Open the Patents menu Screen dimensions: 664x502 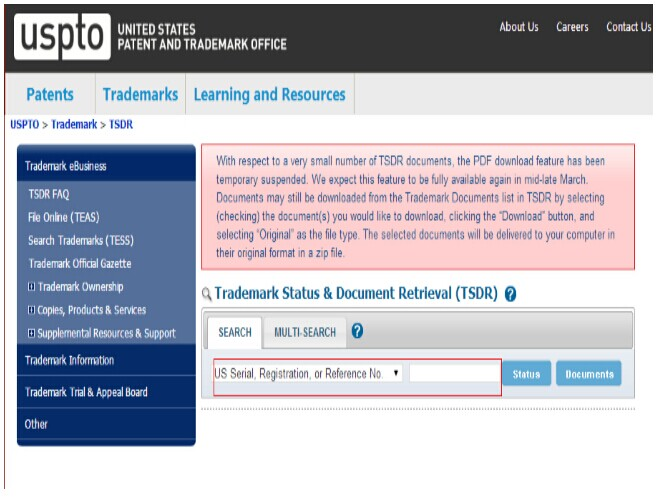[x=50, y=94]
